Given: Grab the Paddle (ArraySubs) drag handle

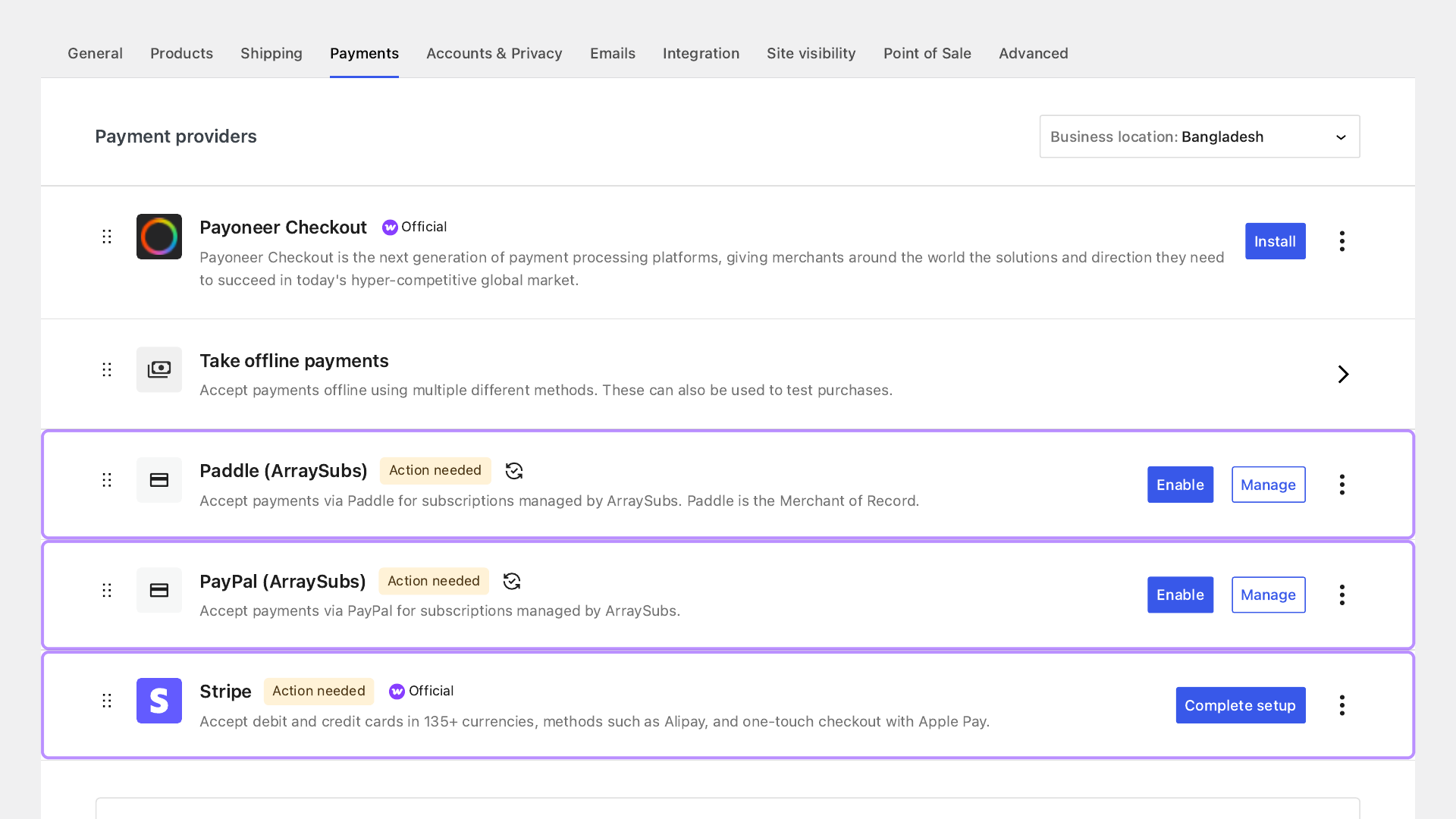Looking at the screenshot, I should click(x=107, y=480).
